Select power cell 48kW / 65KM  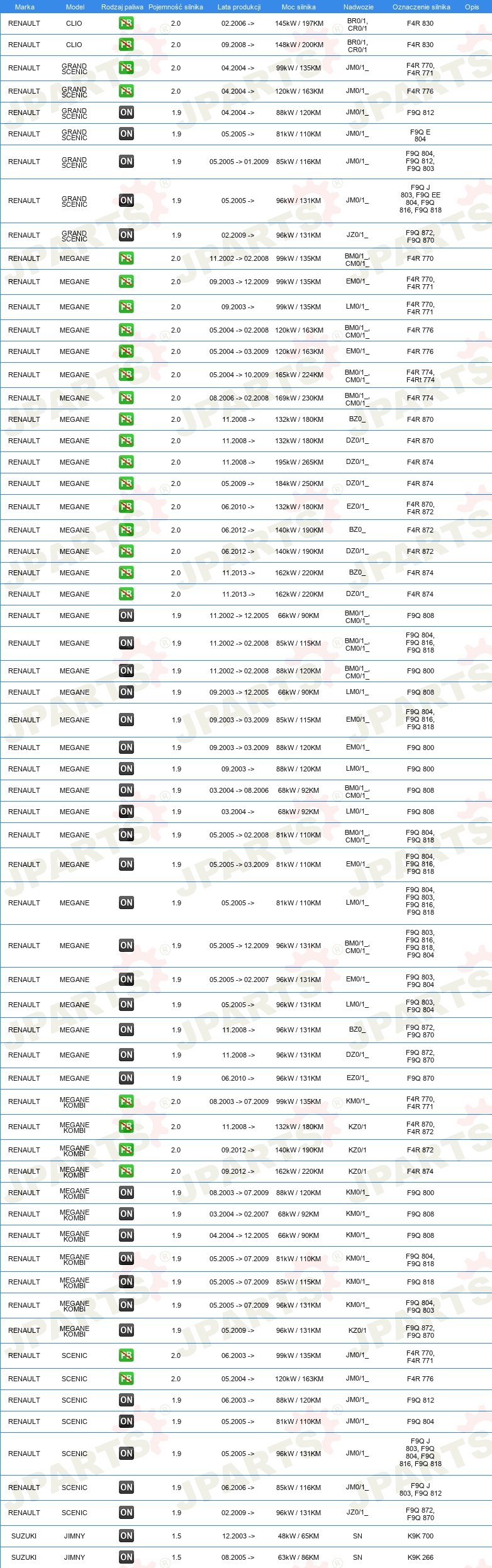pos(299,1536)
